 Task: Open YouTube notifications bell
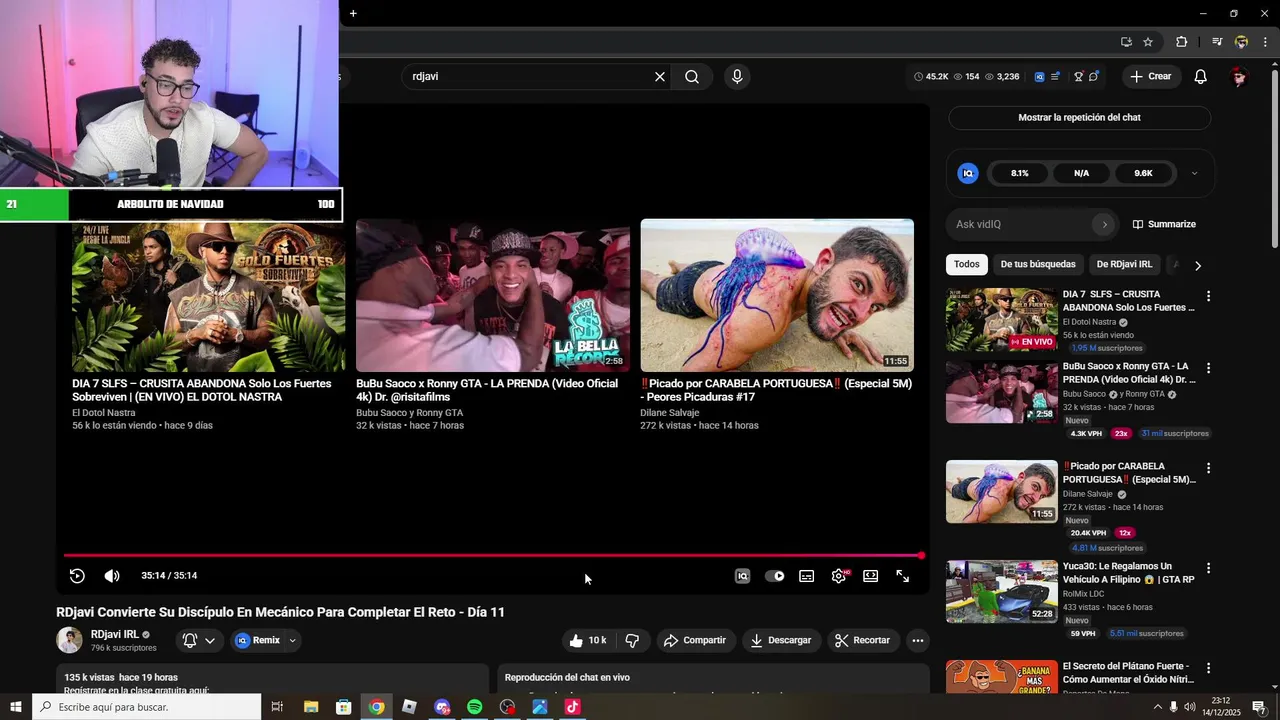1201,77
